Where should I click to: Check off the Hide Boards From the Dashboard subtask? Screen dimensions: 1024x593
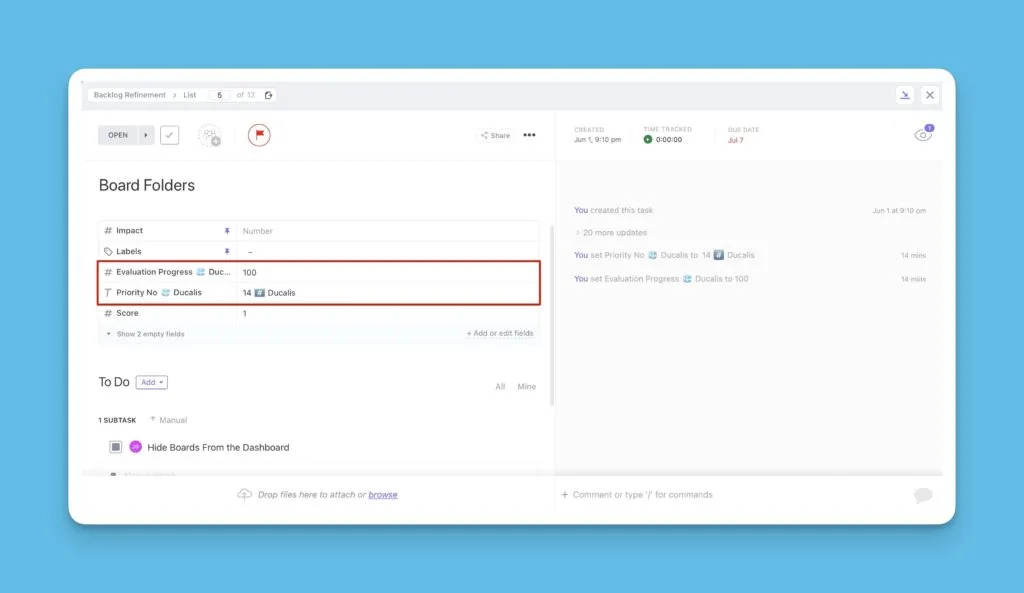coord(115,446)
